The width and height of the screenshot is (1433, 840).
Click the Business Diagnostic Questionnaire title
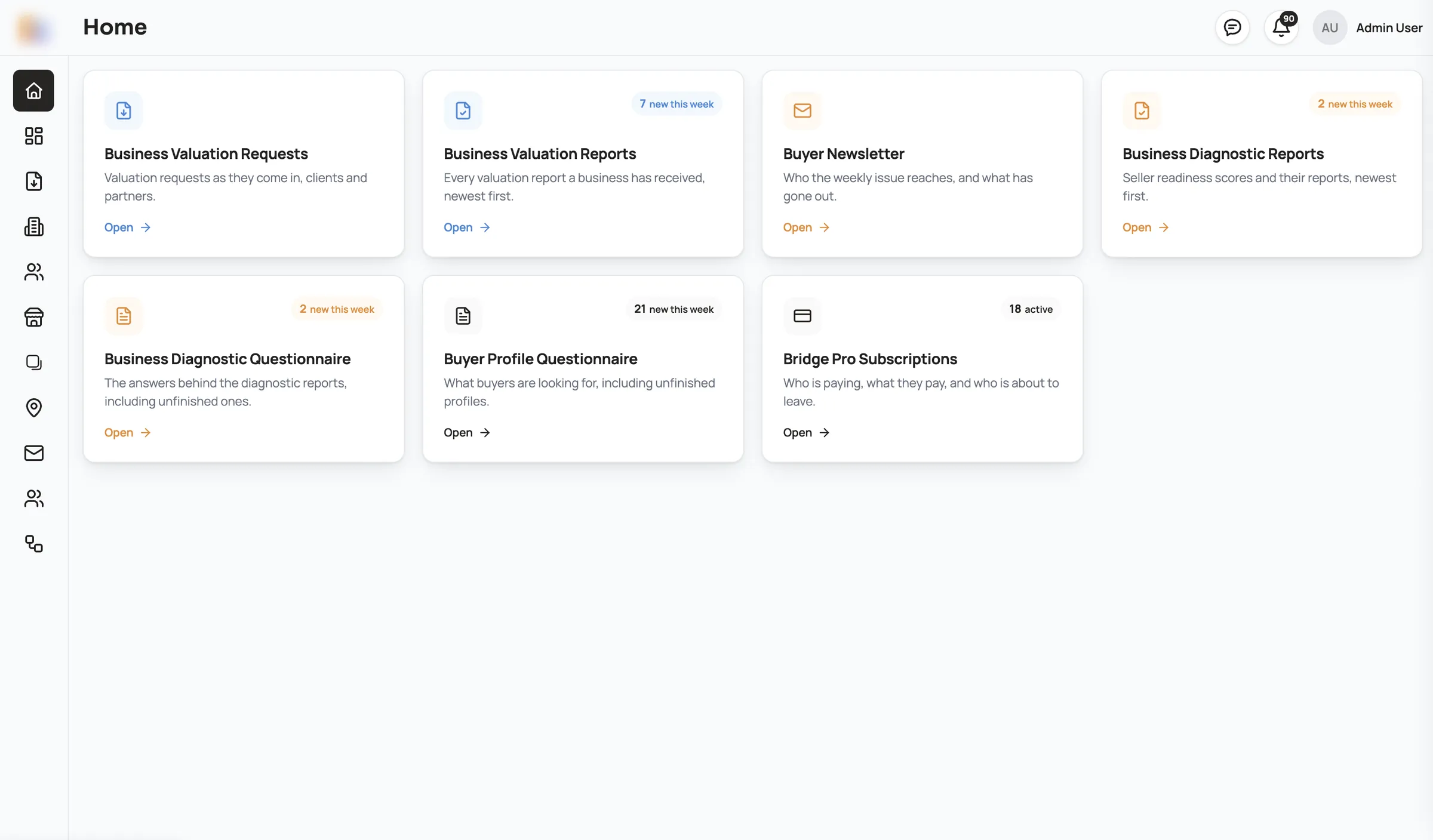227,359
